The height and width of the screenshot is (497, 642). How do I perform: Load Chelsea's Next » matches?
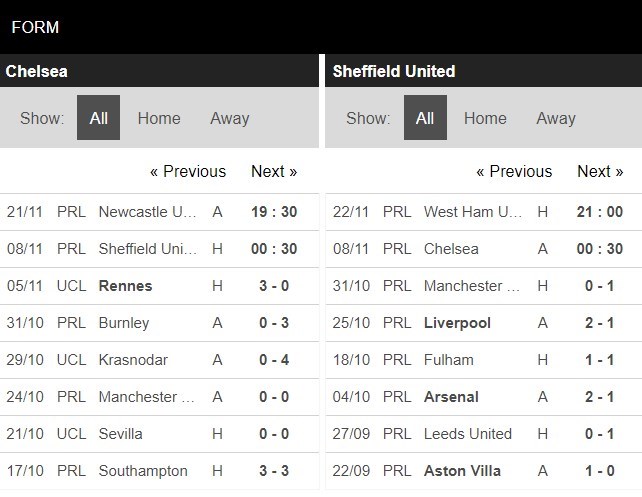tap(274, 171)
